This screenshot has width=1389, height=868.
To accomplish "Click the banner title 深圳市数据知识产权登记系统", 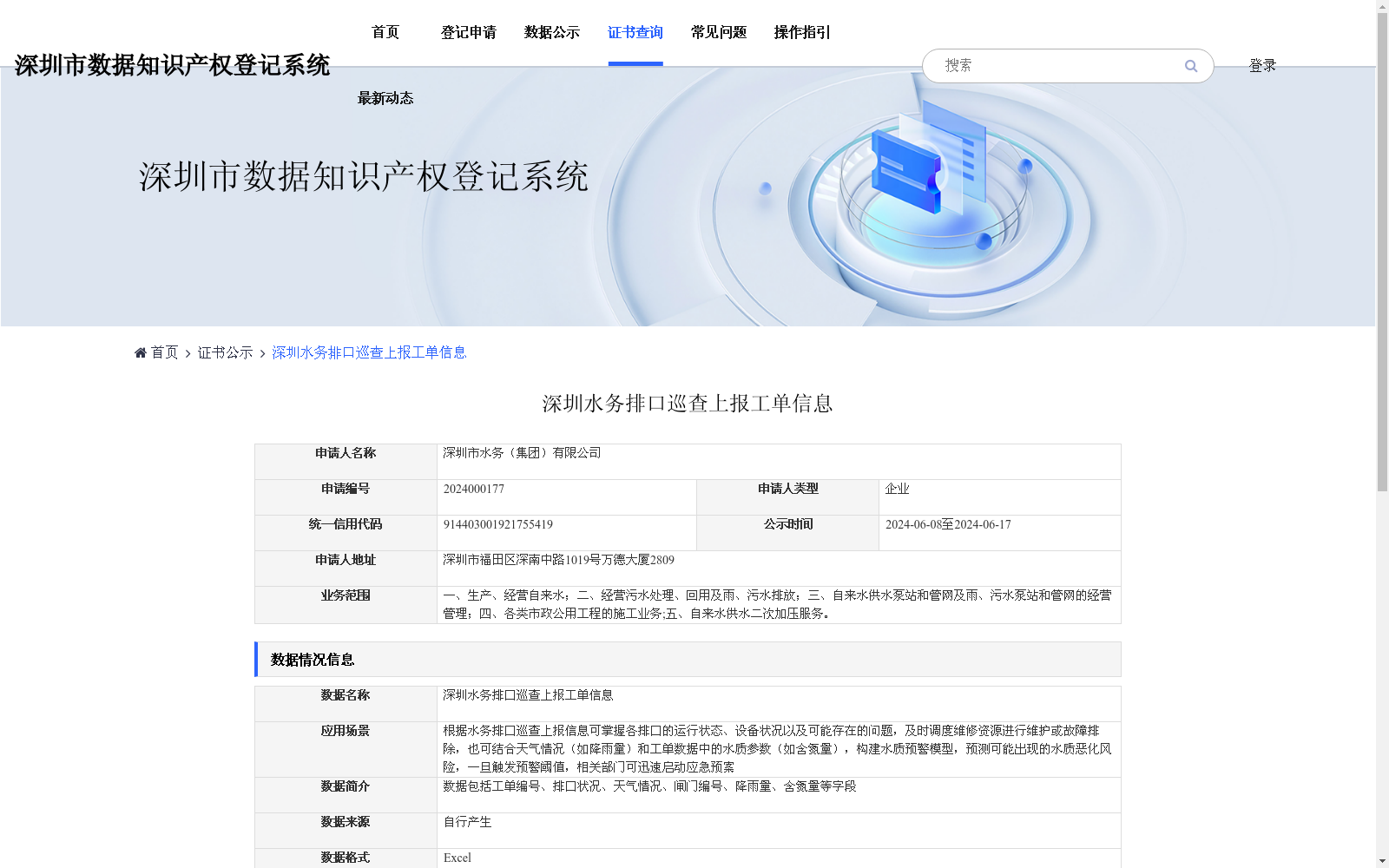I will coord(364,176).
